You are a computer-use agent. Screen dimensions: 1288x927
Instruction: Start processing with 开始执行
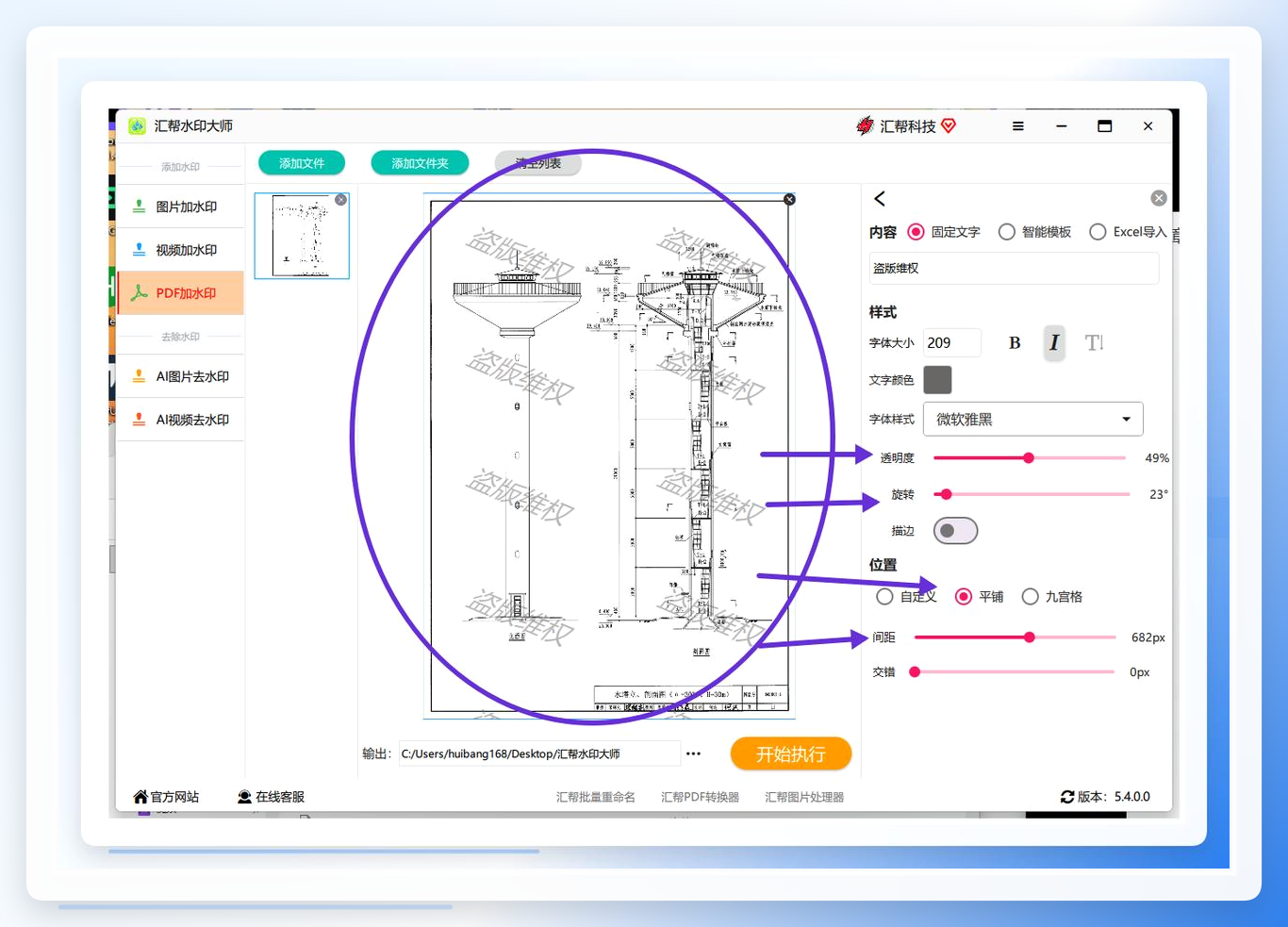pyautogui.click(x=791, y=753)
